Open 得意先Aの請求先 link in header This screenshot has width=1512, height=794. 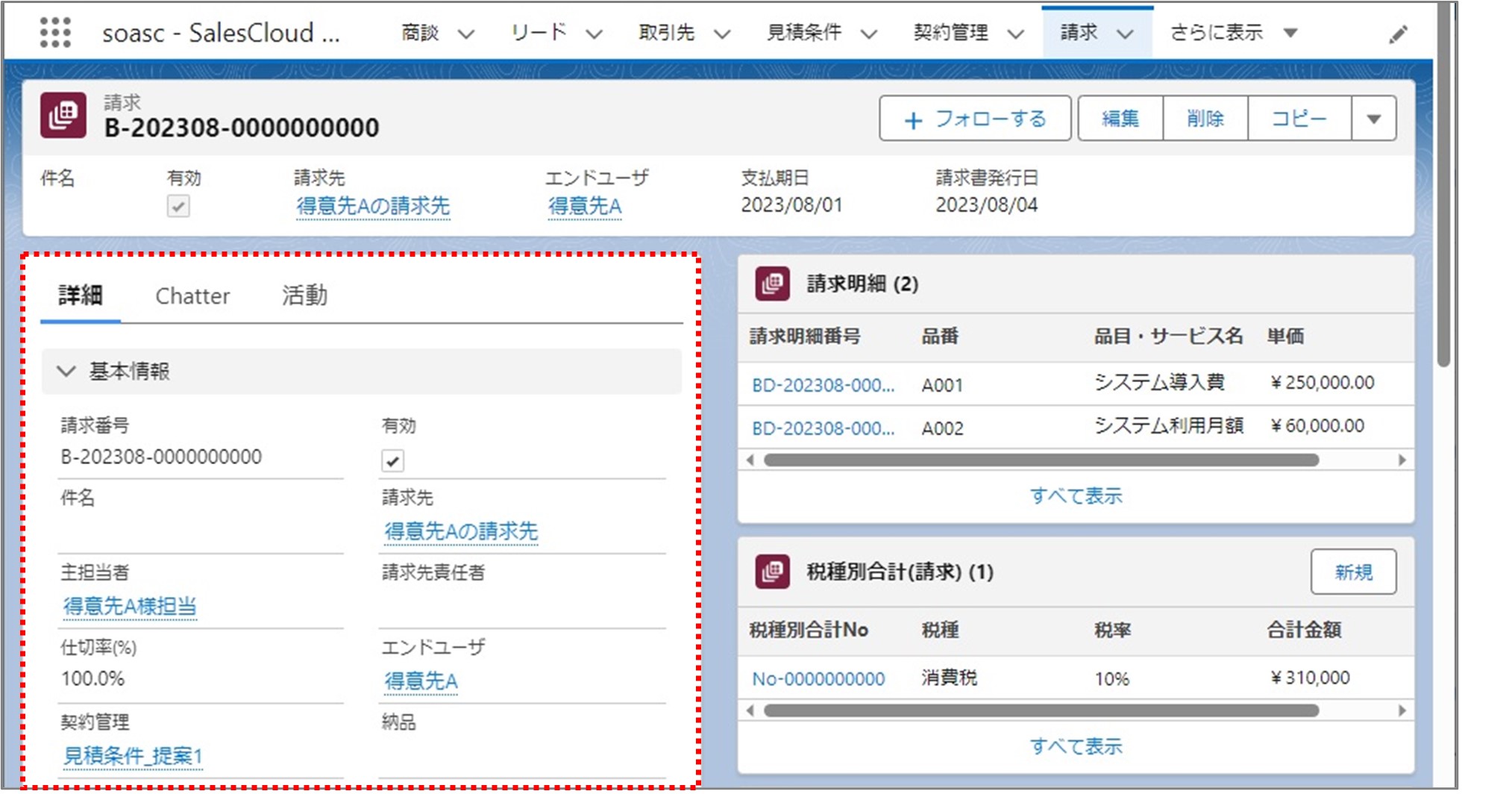click(x=373, y=206)
